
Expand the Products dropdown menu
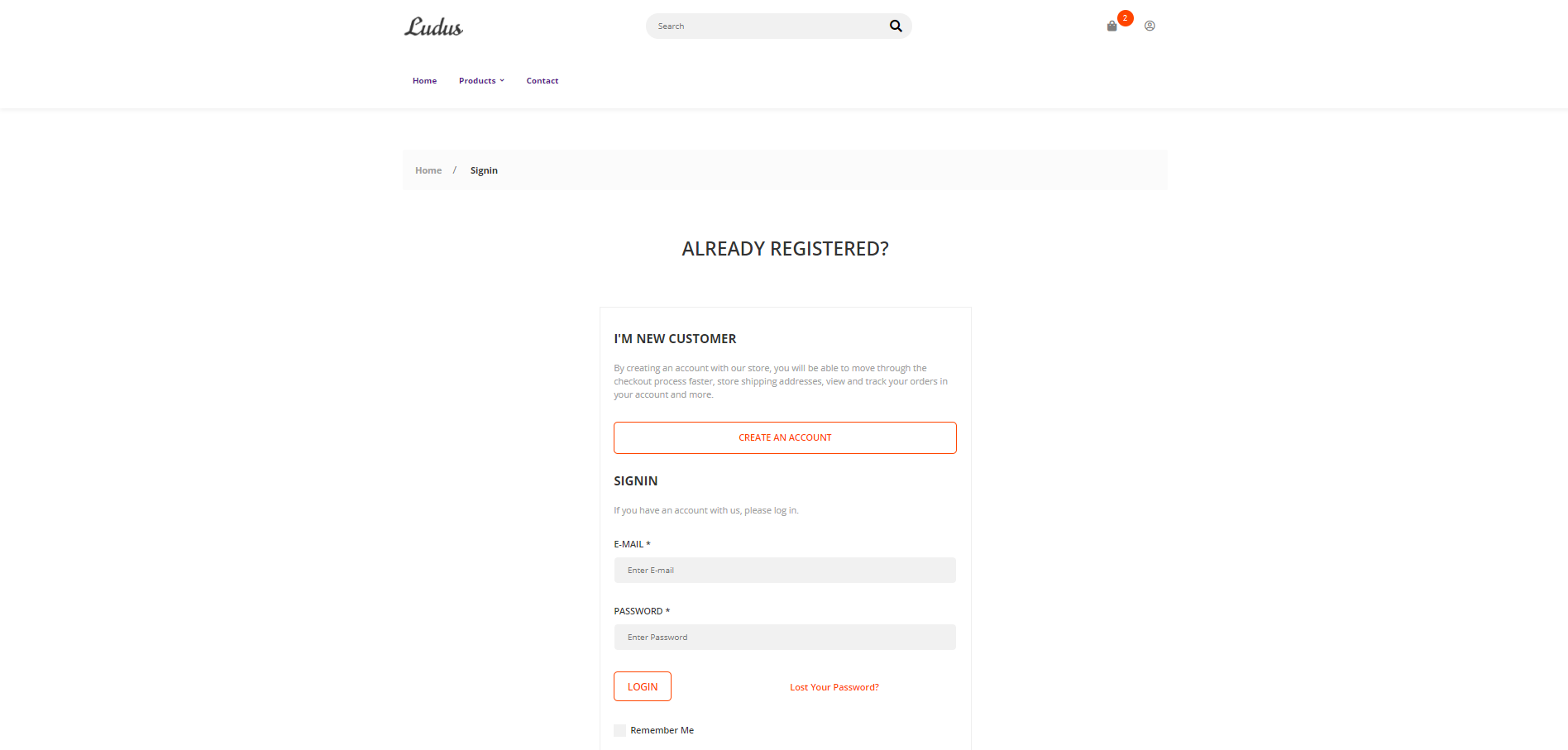[x=481, y=81]
